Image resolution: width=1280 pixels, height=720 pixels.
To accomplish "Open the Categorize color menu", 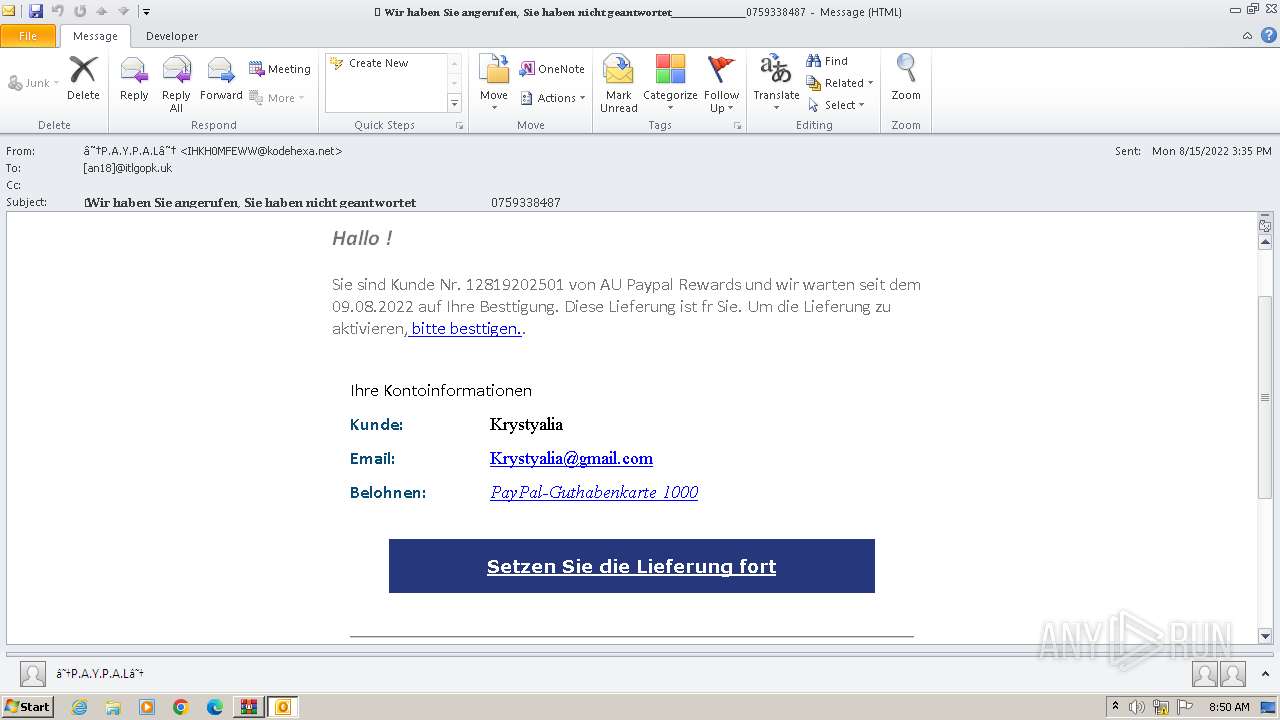I will (x=670, y=82).
